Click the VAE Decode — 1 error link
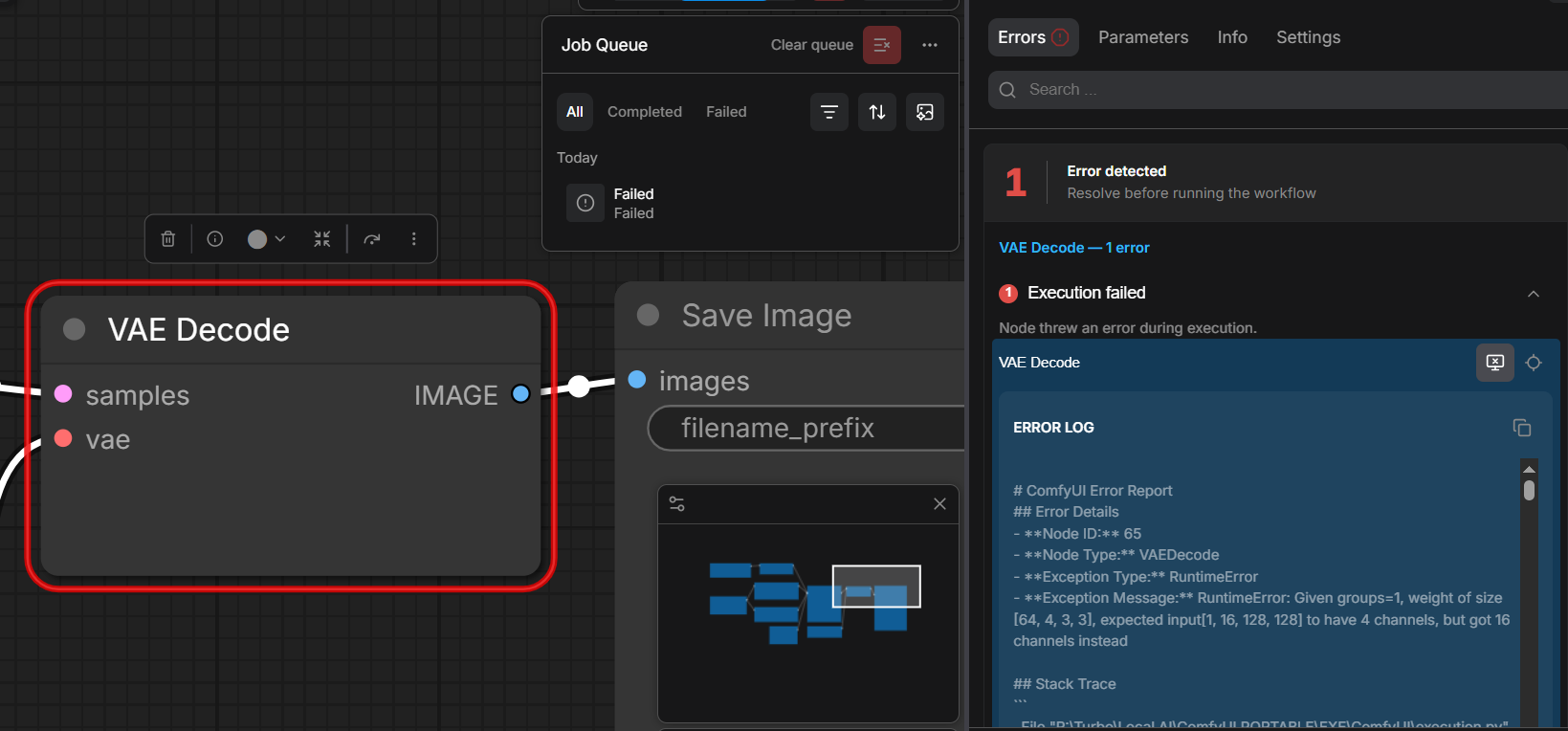The height and width of the screenshot is (731, 1568). tap(1074, 248)
